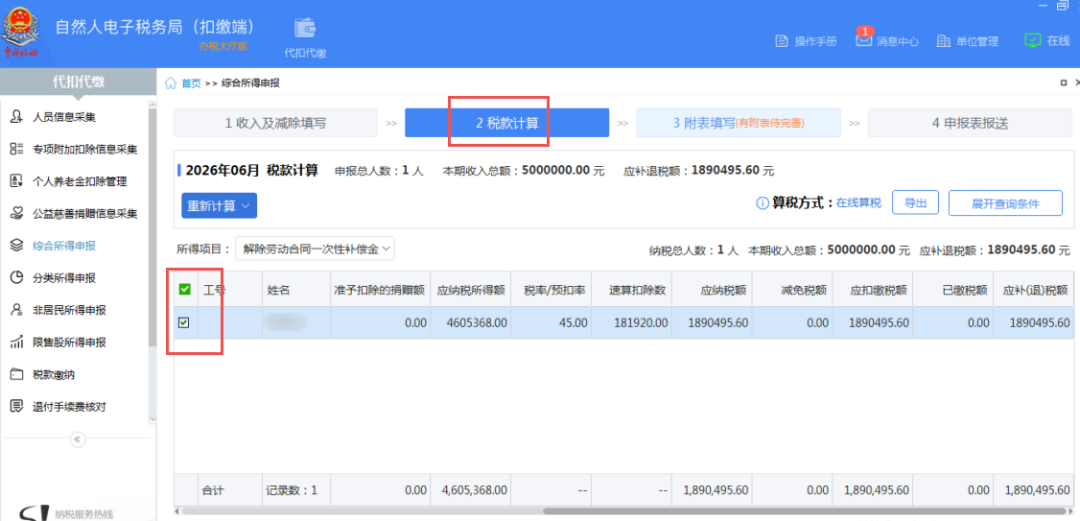Image resolution: width=1080 pixels, height=521 pixels.
Task: Click the 税款缴纳 folder icon
Action: [x=17, y=375]
